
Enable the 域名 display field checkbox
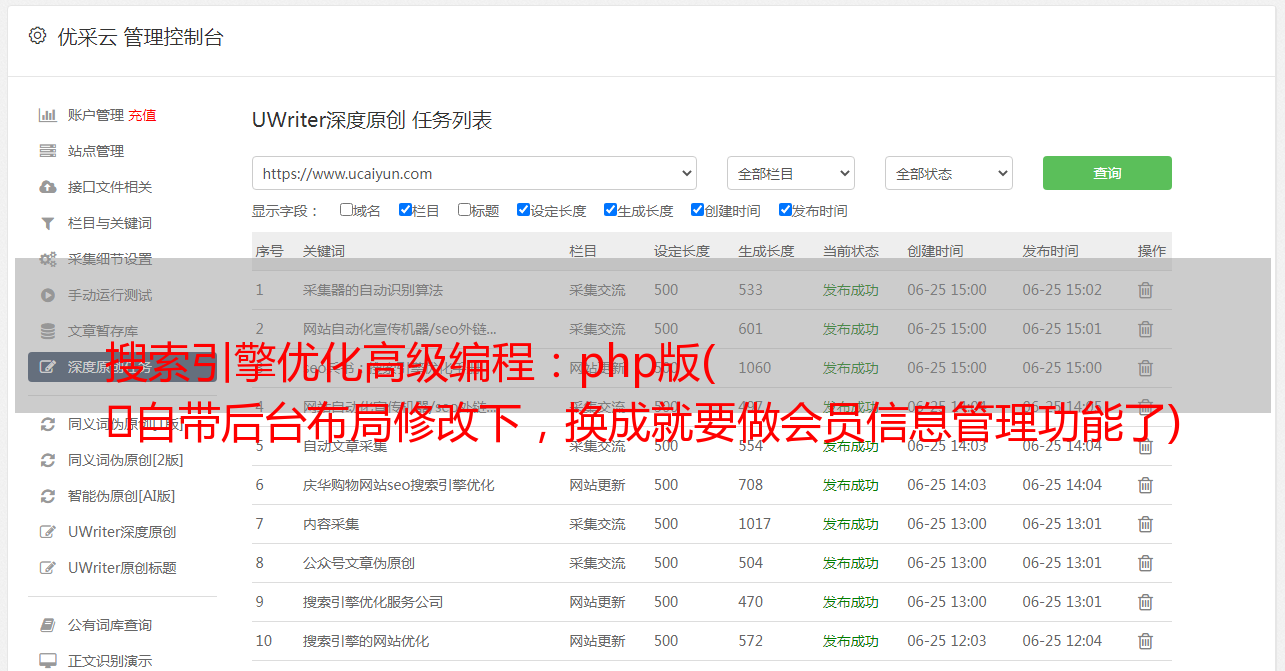coord(346,210)
